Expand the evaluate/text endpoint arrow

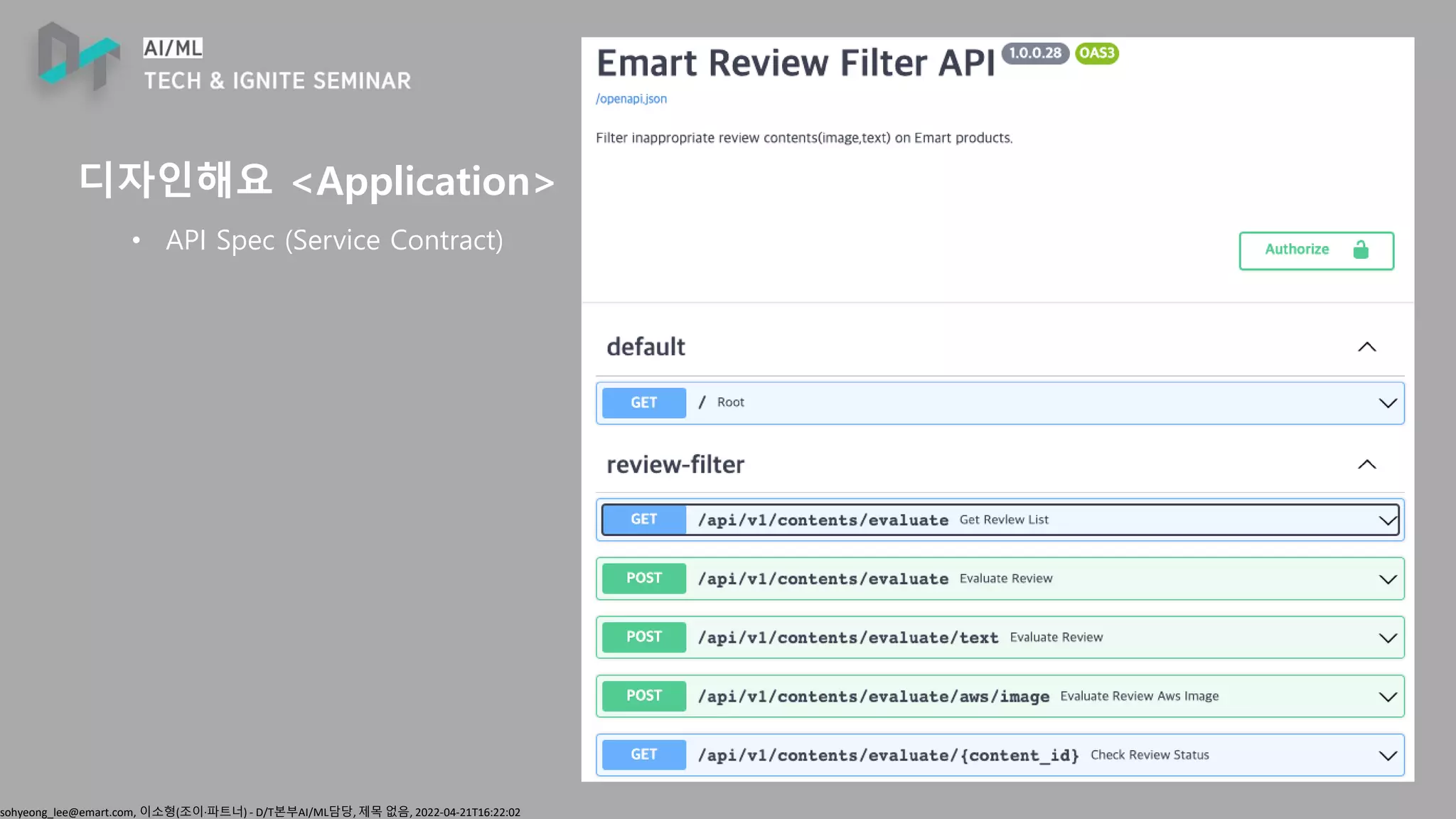1387,638
